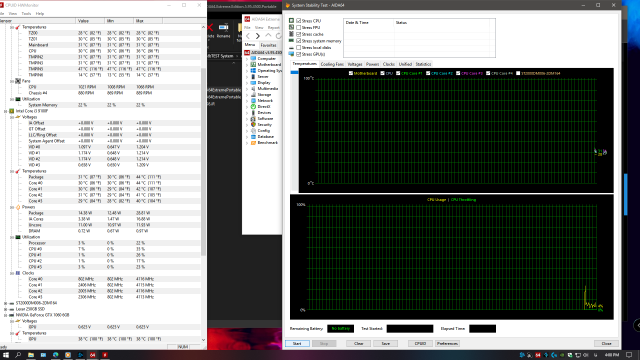
Task: Click the Stress system memory RAM icon
Action: 291,41
